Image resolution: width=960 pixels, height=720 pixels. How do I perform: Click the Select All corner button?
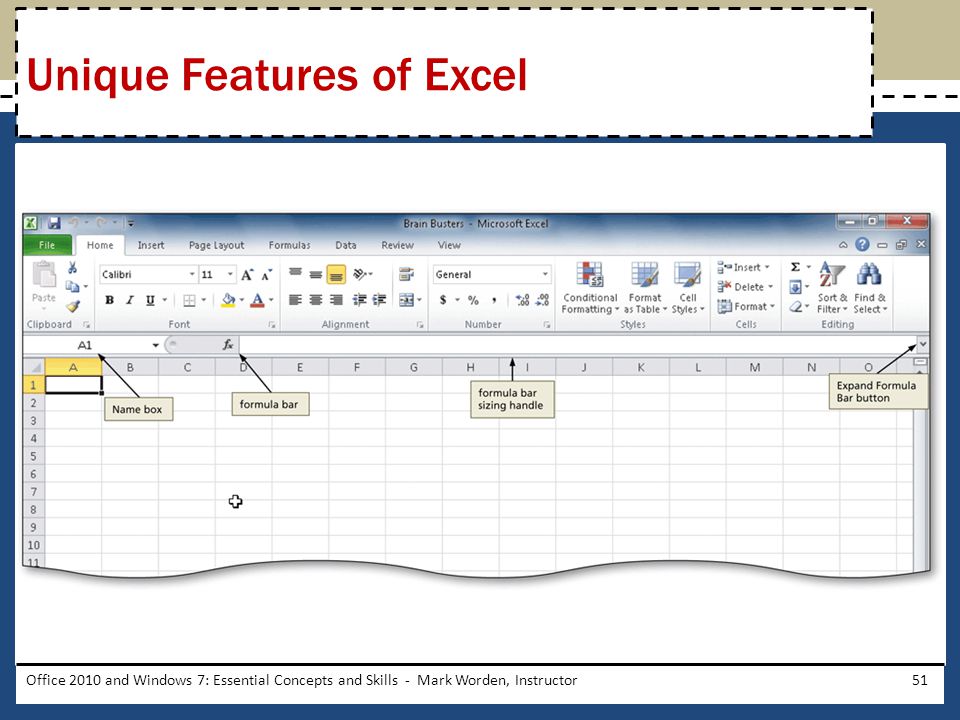pos(34,367)
